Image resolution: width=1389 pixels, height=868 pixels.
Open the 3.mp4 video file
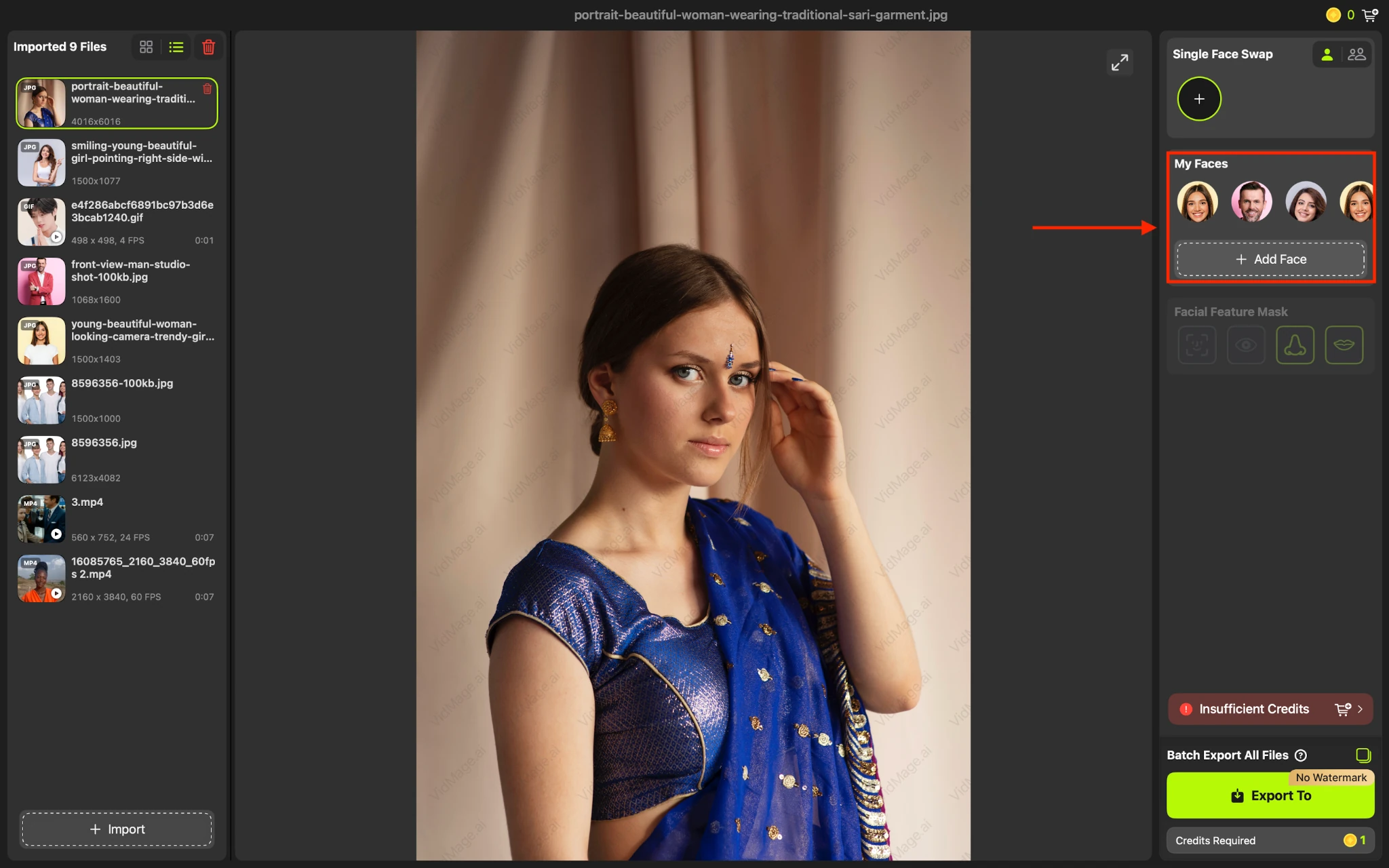point(117,519)
